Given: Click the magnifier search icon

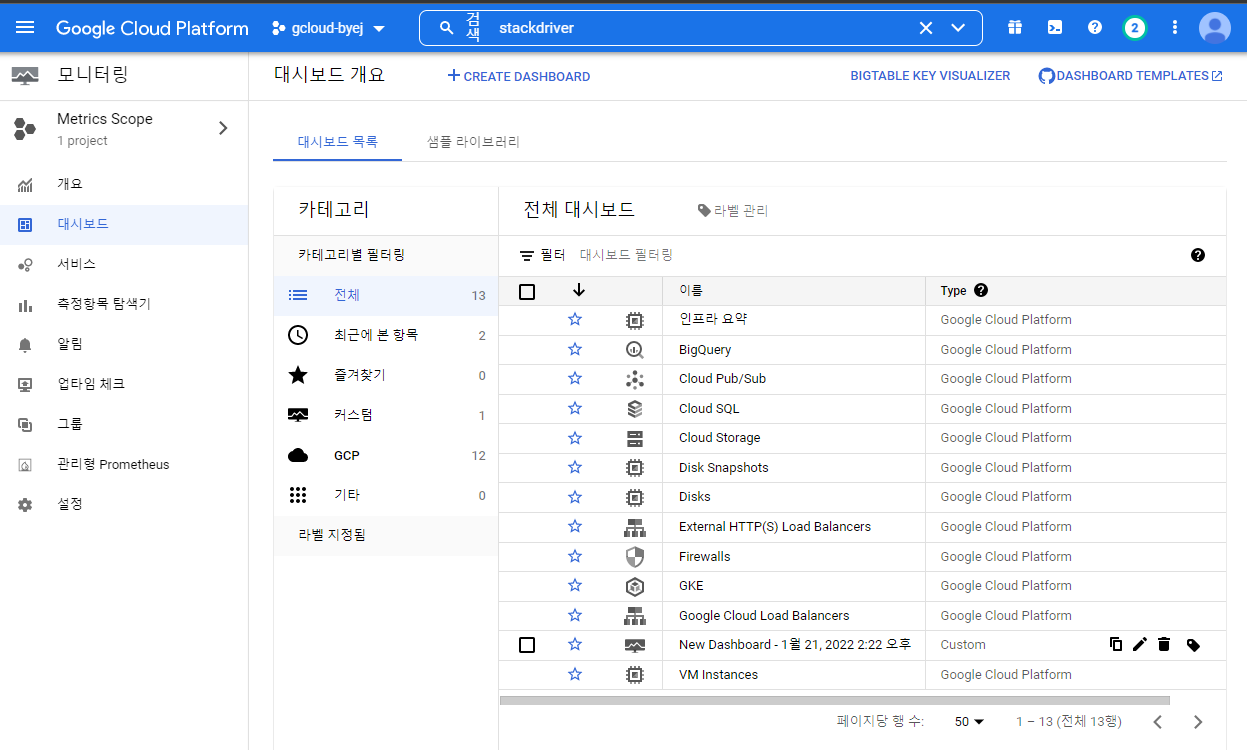Looking at the screenshot, I should point(447,28).
